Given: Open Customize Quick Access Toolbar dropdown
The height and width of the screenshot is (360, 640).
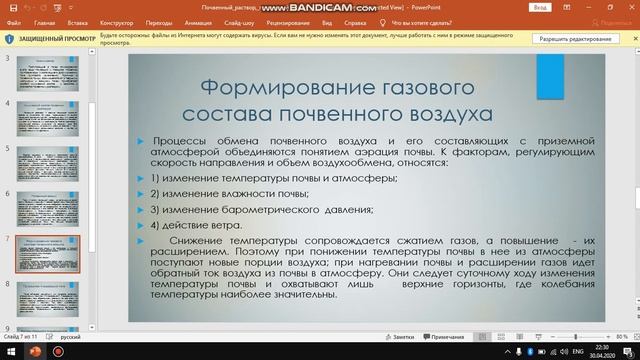Looking at the screenshot, I should [x=71, y=8].
